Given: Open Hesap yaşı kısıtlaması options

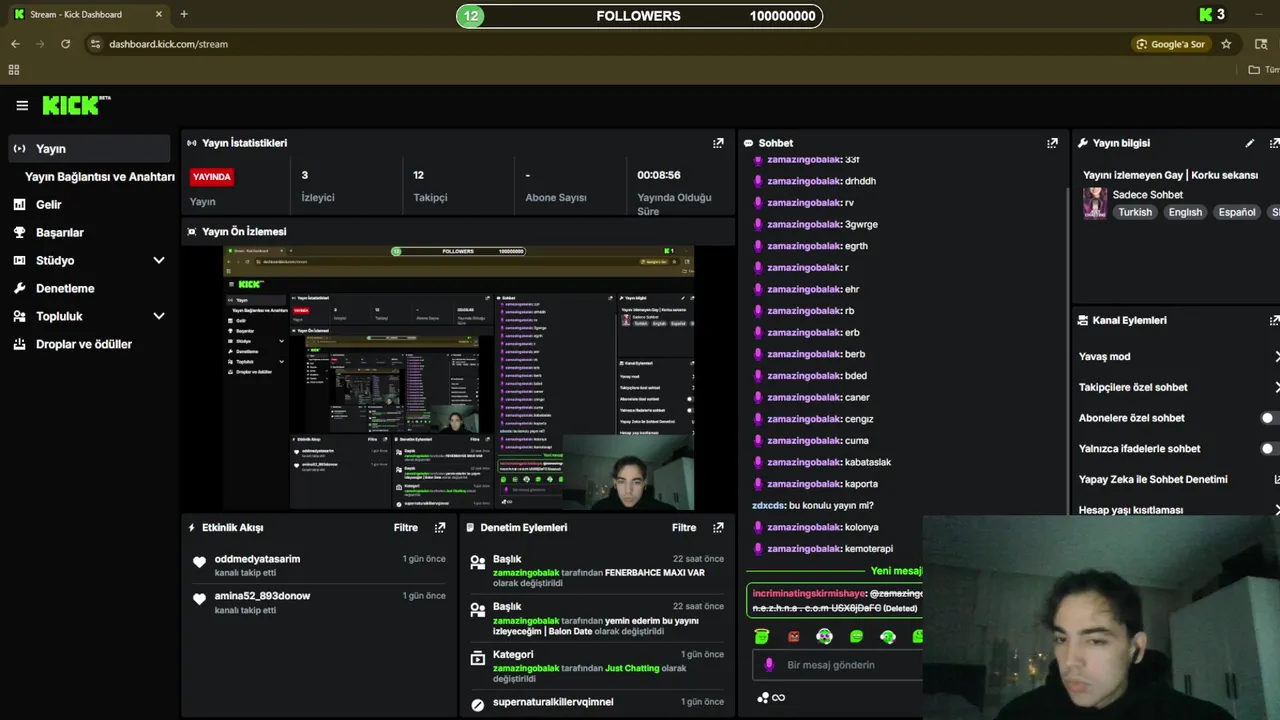Looking at the screenshot, I should 1276,510.
